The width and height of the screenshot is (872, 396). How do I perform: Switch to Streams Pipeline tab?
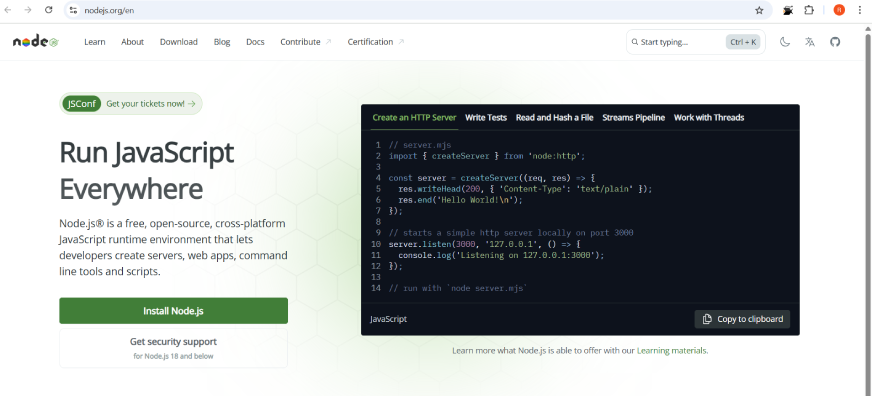(x=633, y=117)
